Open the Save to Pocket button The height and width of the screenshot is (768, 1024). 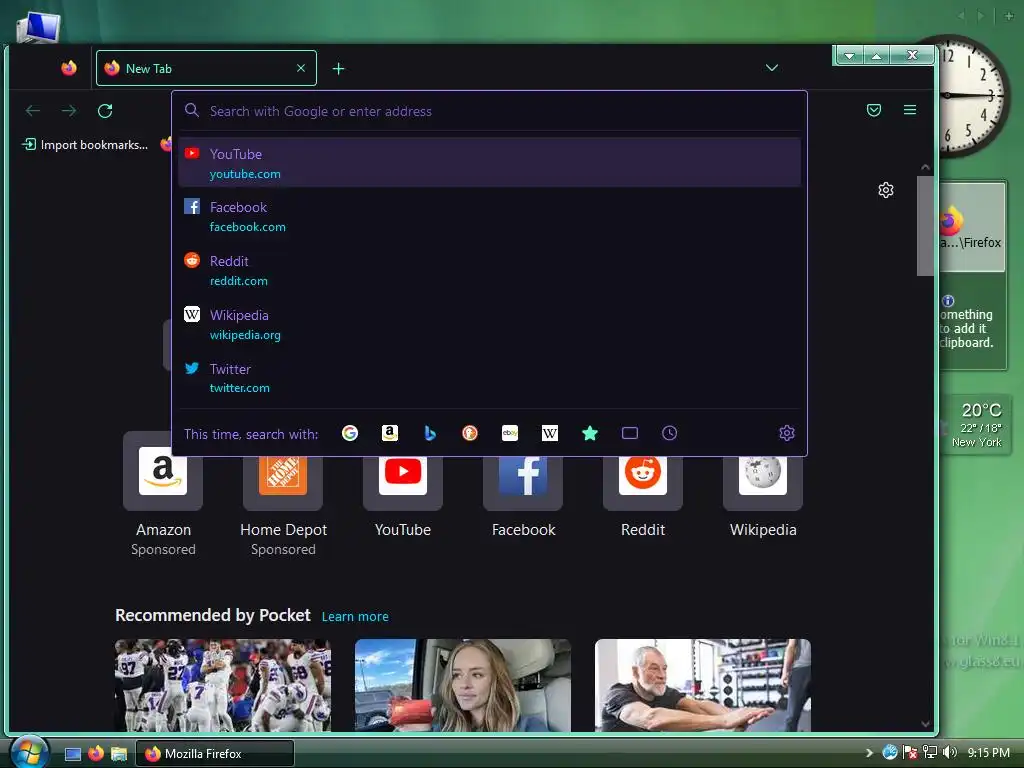click(x=874, y=110)
